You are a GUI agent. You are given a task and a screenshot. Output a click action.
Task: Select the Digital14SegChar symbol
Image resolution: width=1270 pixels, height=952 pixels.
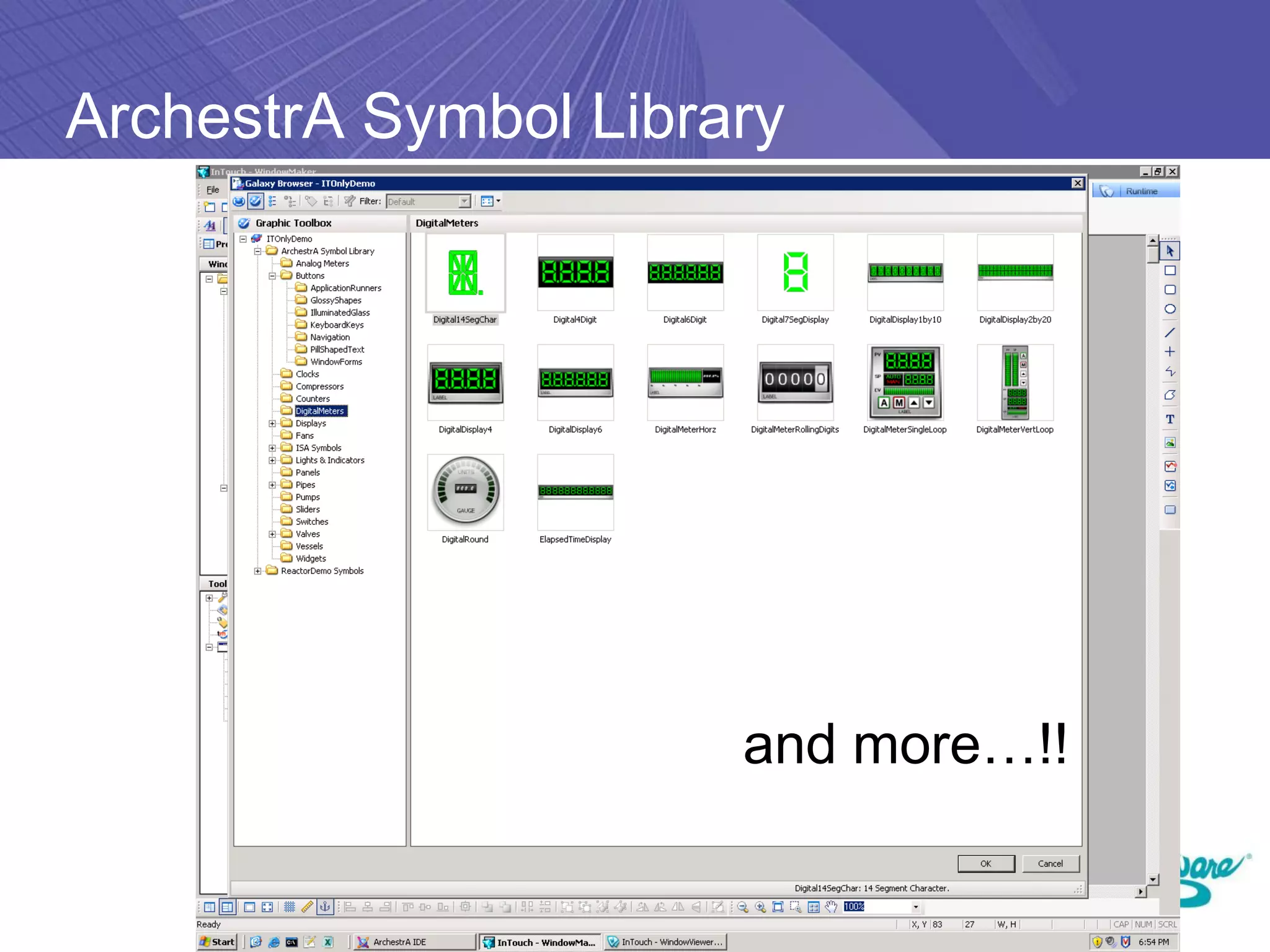(x=465, y=280)
